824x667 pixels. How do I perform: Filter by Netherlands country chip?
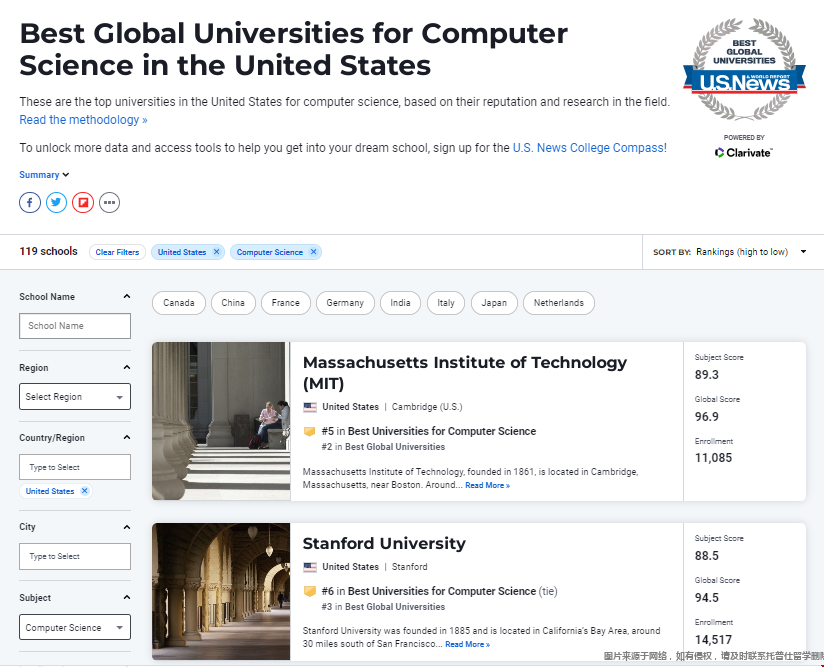559,303
